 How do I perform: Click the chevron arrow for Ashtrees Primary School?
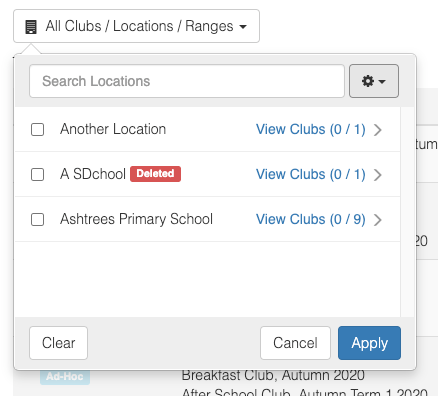(x=378, y=220)
